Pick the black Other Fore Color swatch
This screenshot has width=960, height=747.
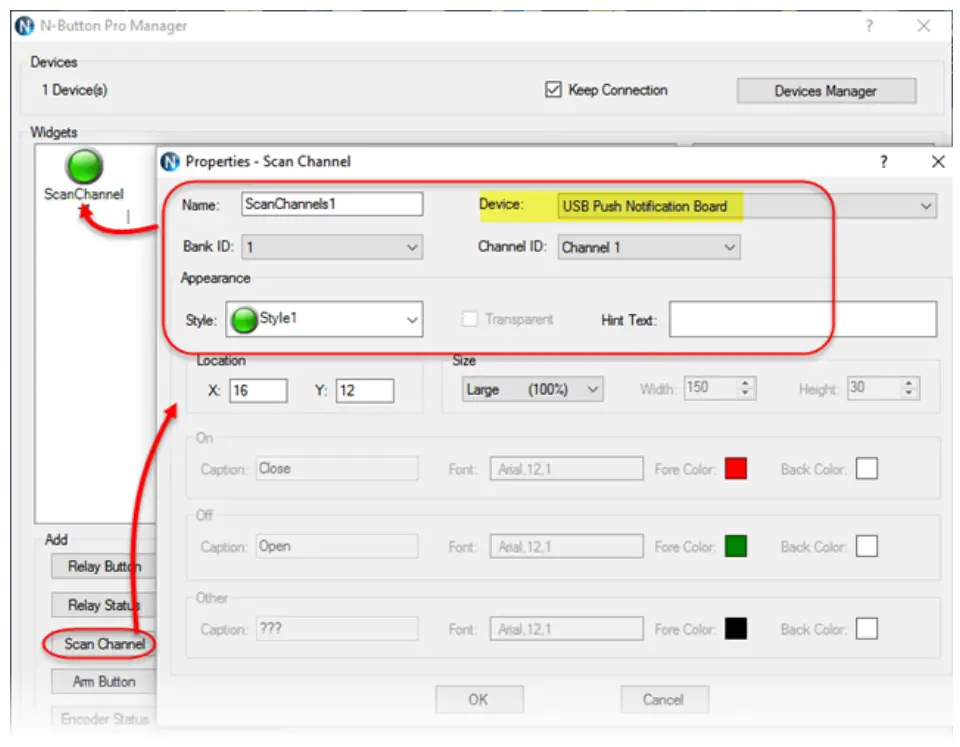coord(735,628)
